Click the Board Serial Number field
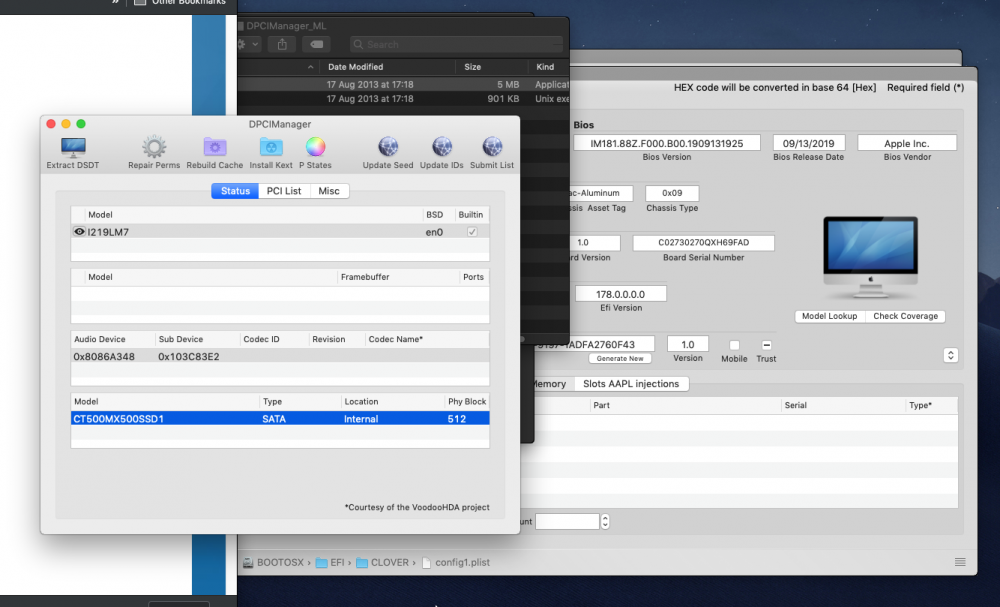This screenshot has height=607, width=1000. click(703, 242)
